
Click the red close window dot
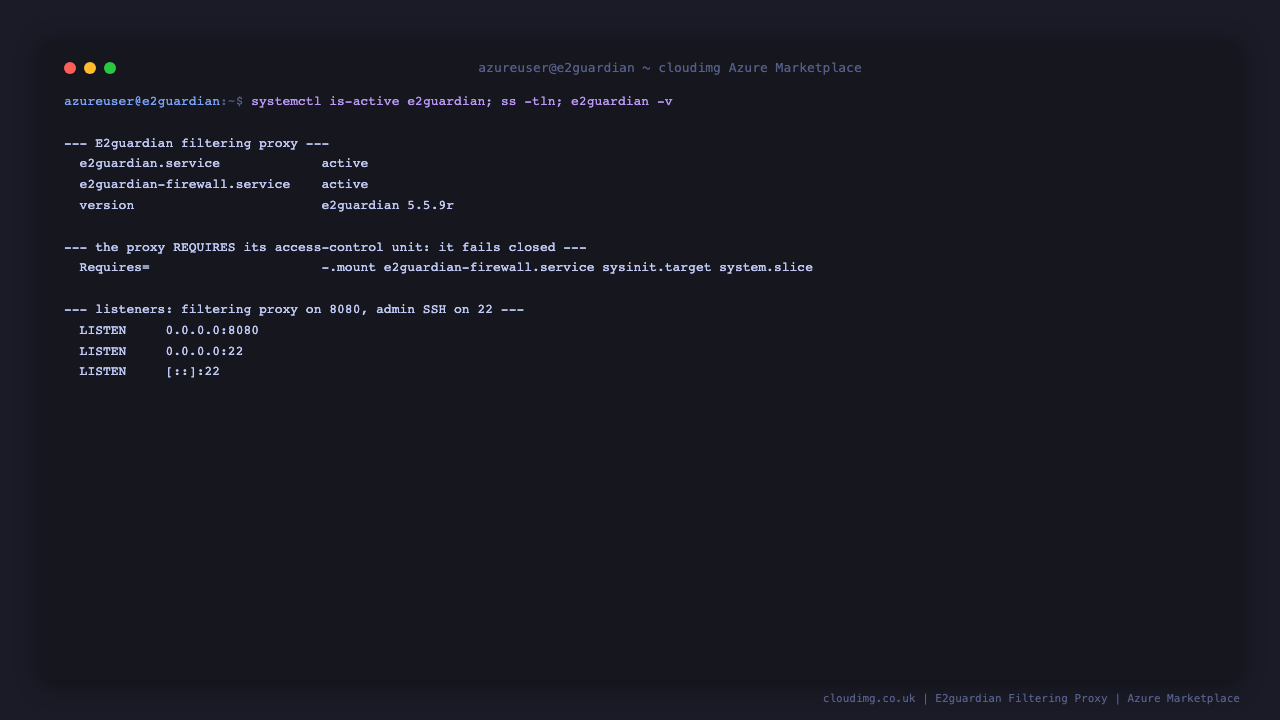(x=70, y=68)
